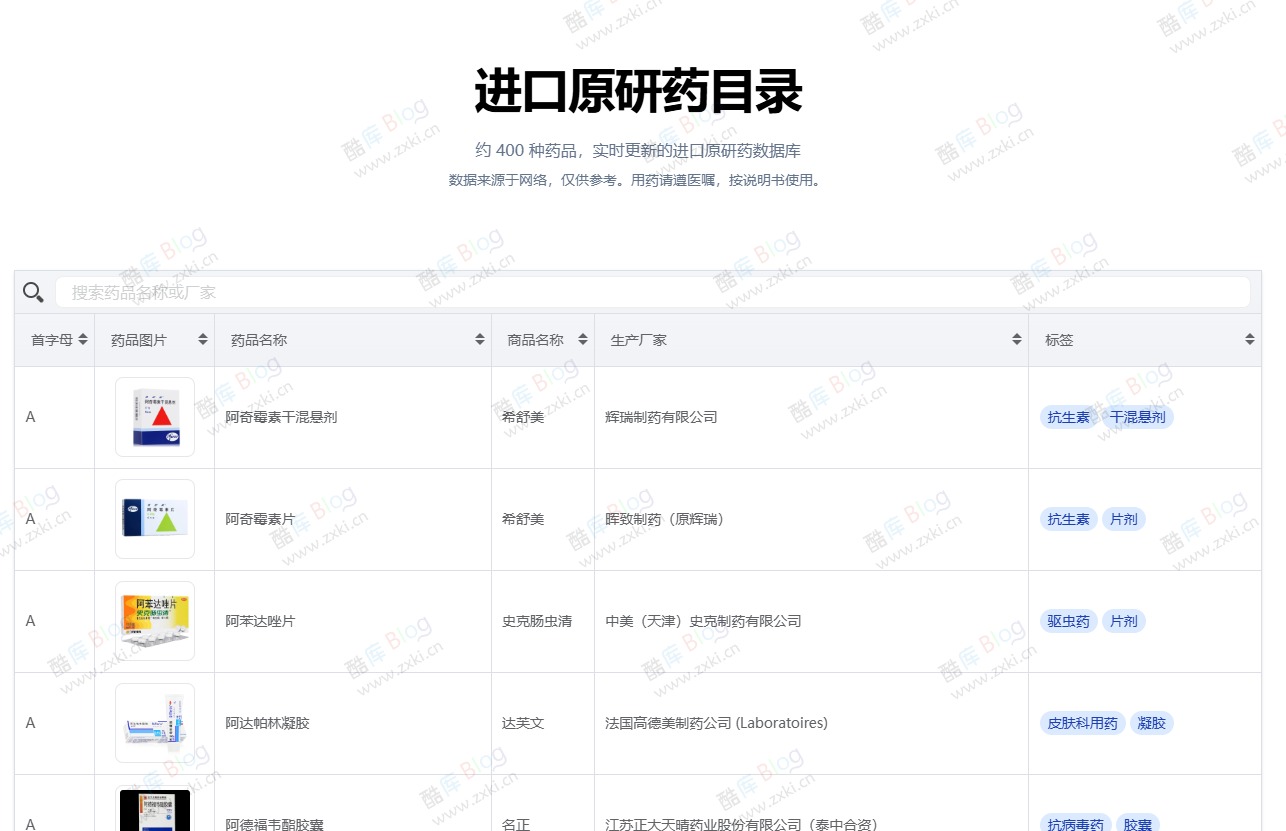Select the 凝胶 tag on 阿达帕林凝胶 row

pos(1151,723)
